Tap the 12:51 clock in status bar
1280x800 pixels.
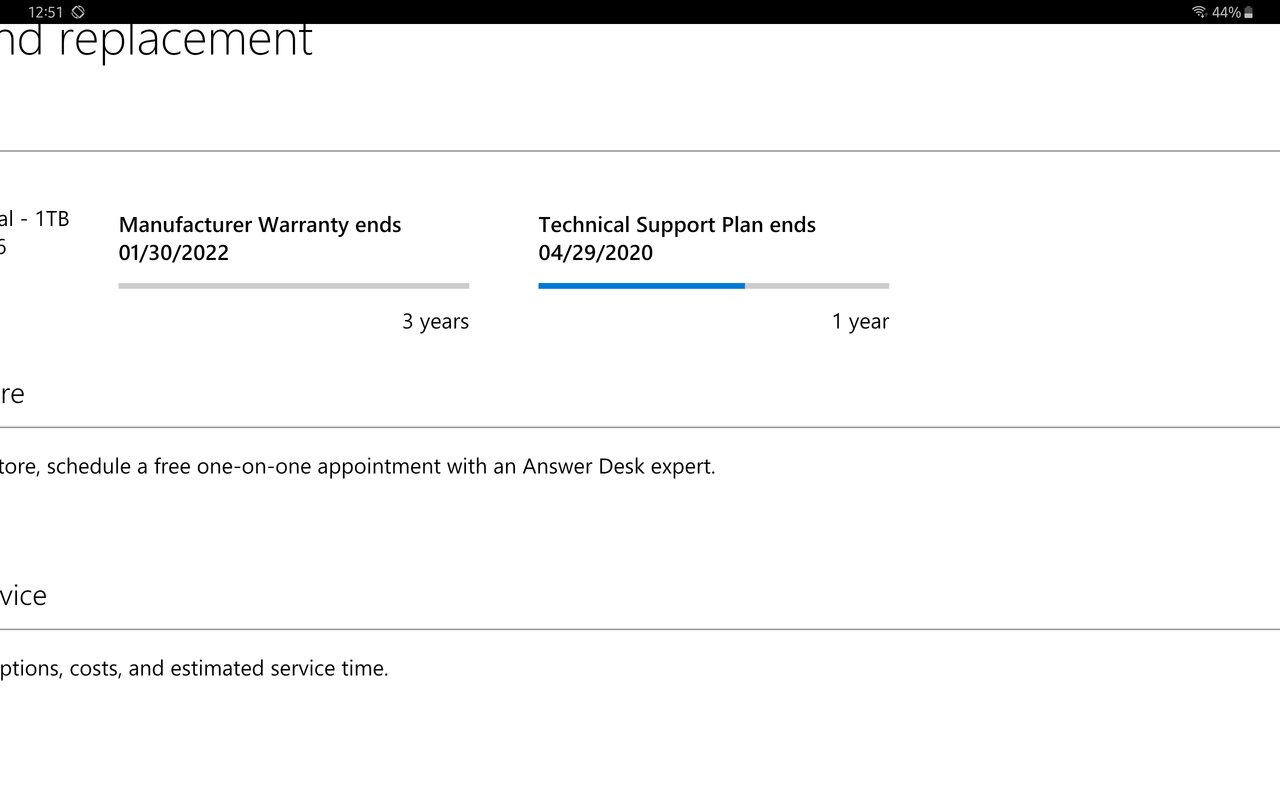tap(45, 12)
